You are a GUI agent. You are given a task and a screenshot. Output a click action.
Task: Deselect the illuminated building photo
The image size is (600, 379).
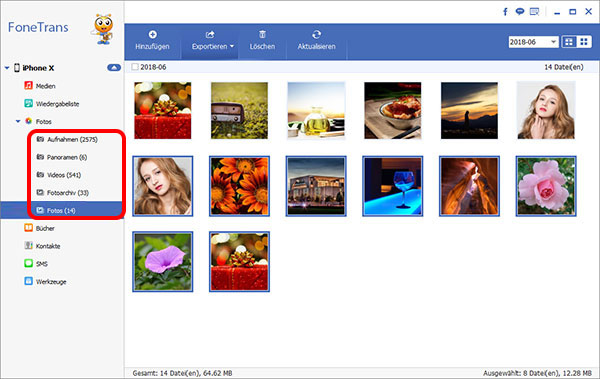(x=316, y=186)
